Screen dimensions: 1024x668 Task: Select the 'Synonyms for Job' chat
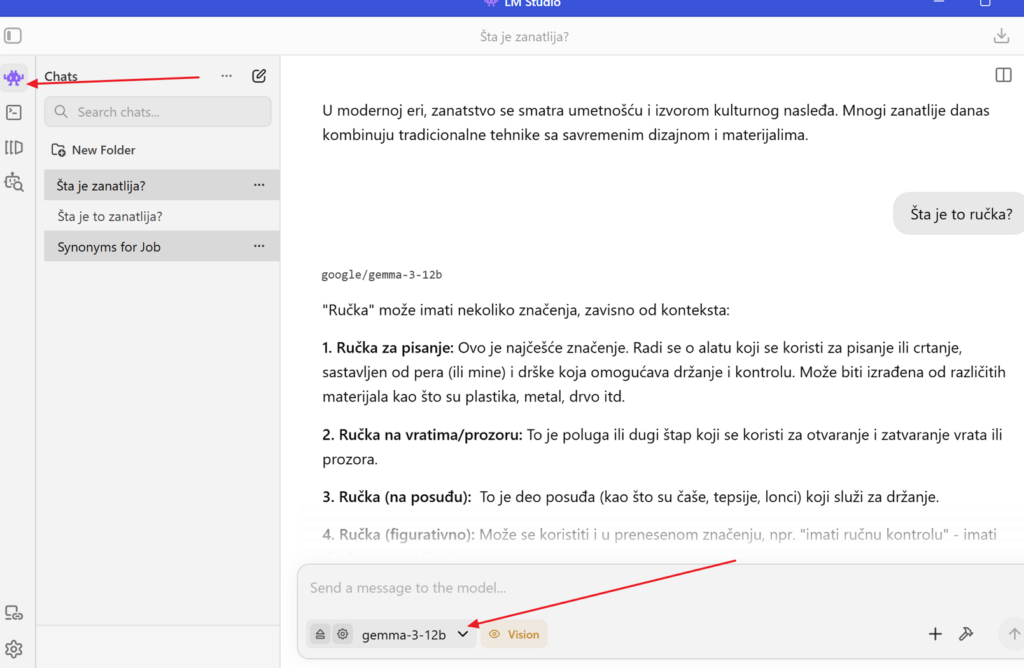[x=109, y=246]
